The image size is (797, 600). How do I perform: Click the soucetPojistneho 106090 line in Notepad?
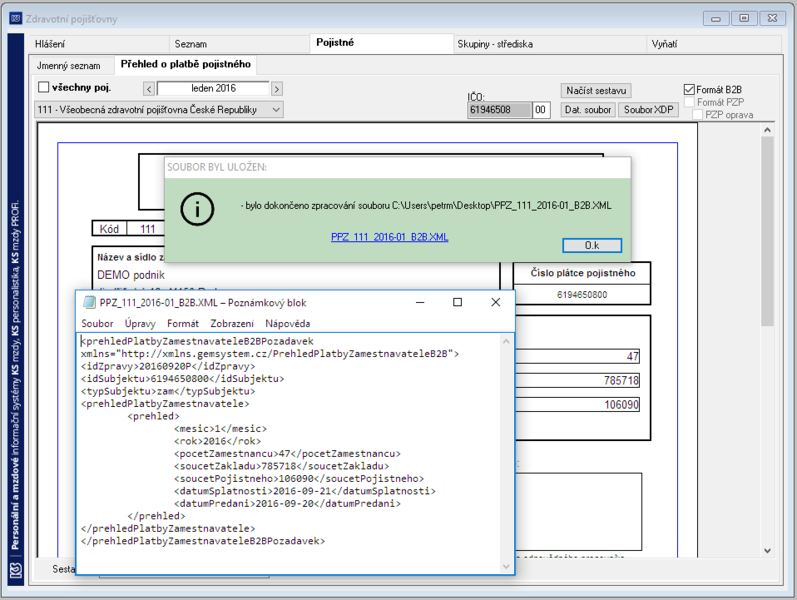(299, 478)
